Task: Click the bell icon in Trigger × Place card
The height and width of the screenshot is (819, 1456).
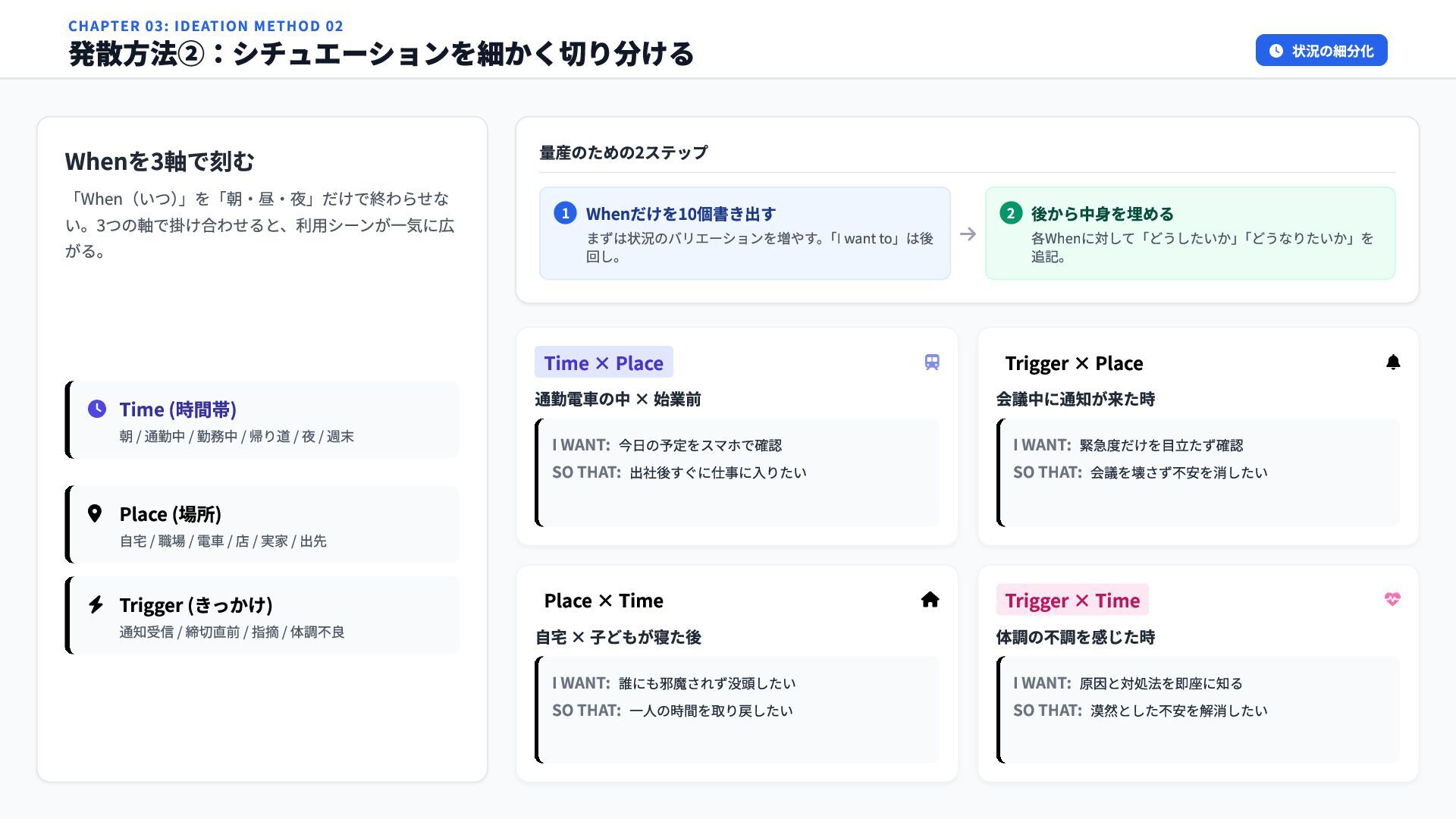Action: coord(1392,362)
